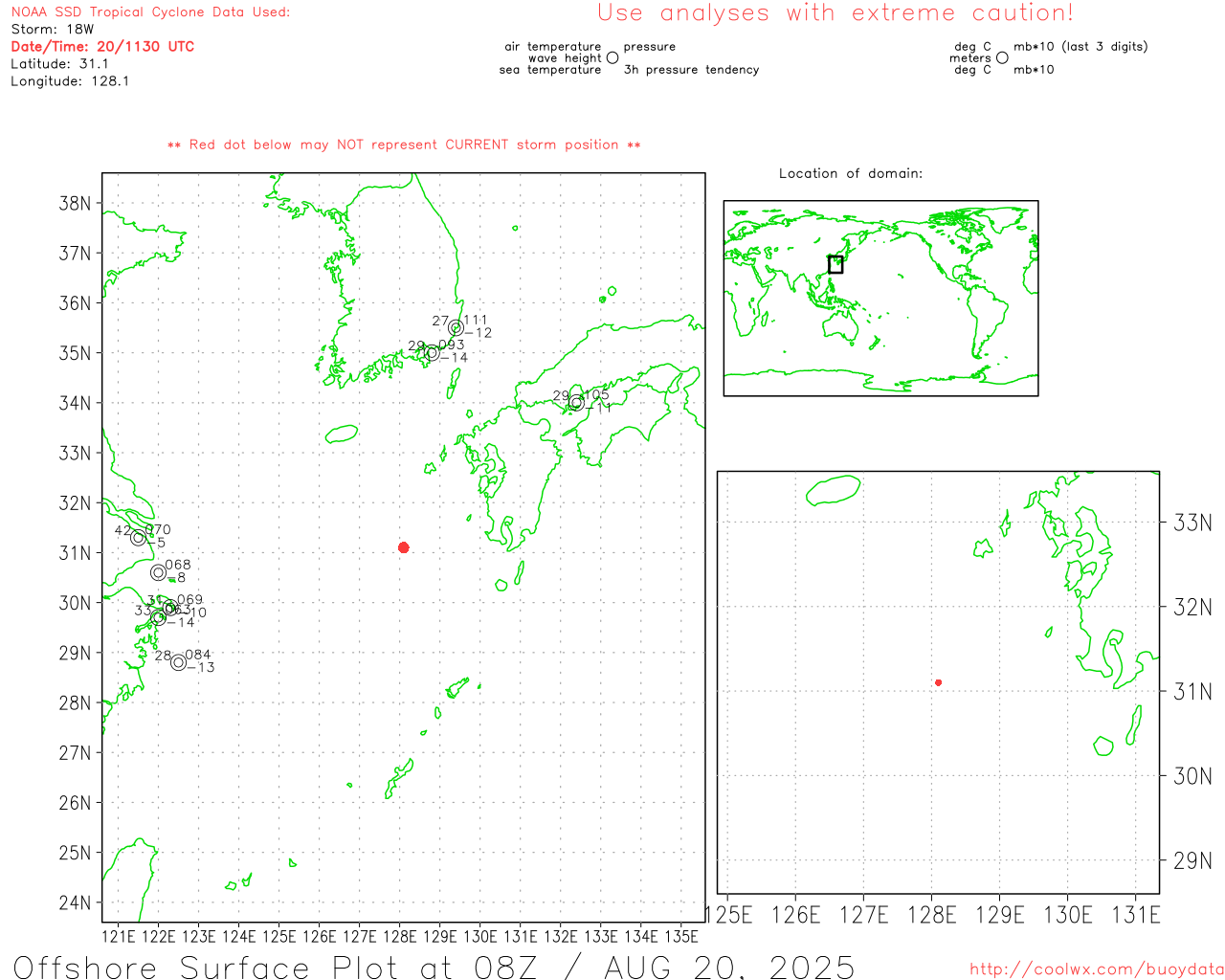Click the 31N label on zoomed inset map
This screenshot has height=980, width=1225.
(x=1192, y=691)
